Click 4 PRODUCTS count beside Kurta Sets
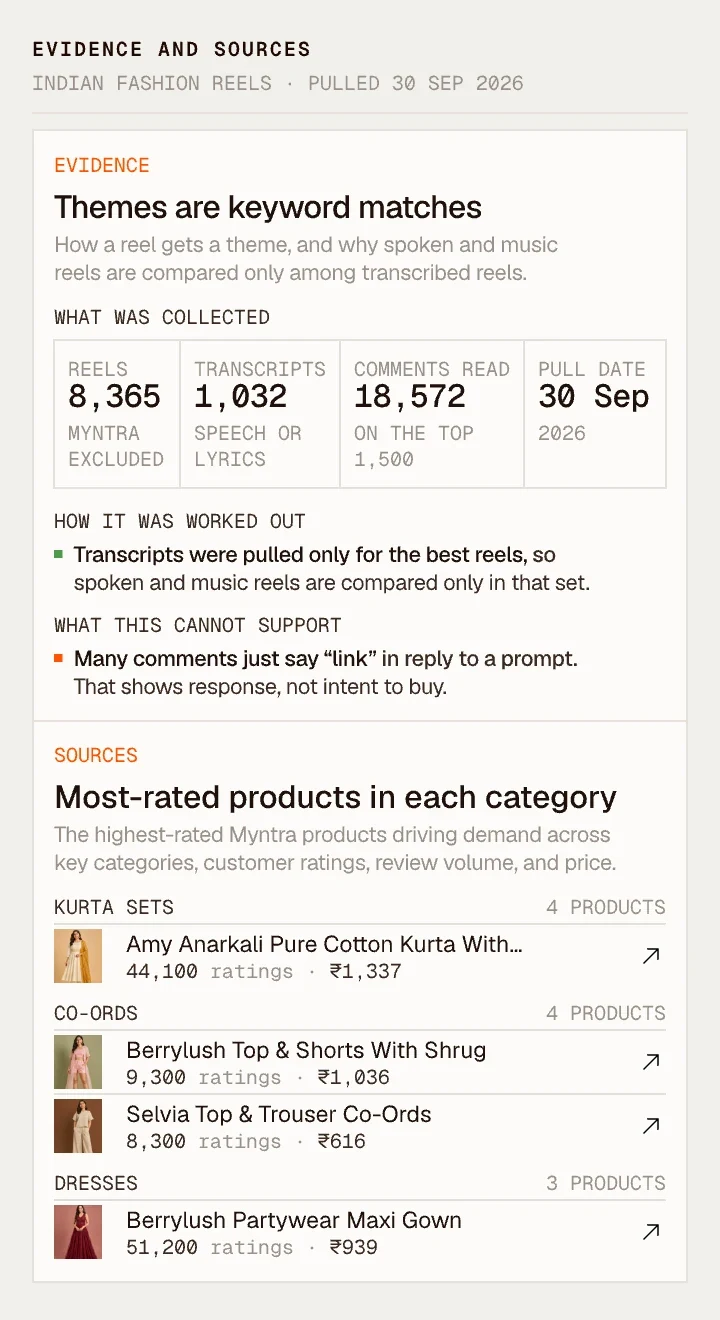The width and height of the screenshot is (720, 1320). [x=606, y=907]
